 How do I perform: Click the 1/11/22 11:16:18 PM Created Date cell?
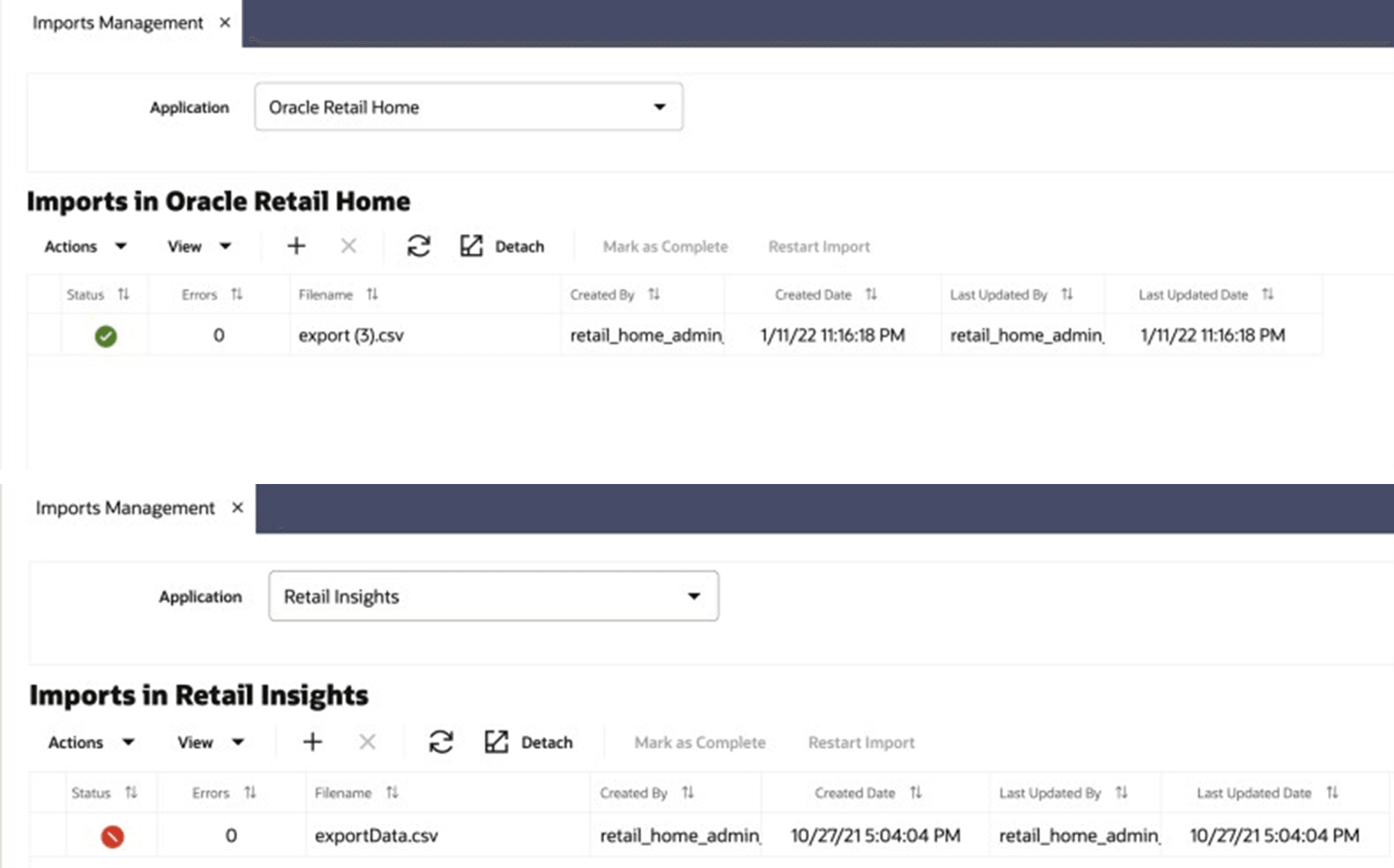click(x=832, y=336)
